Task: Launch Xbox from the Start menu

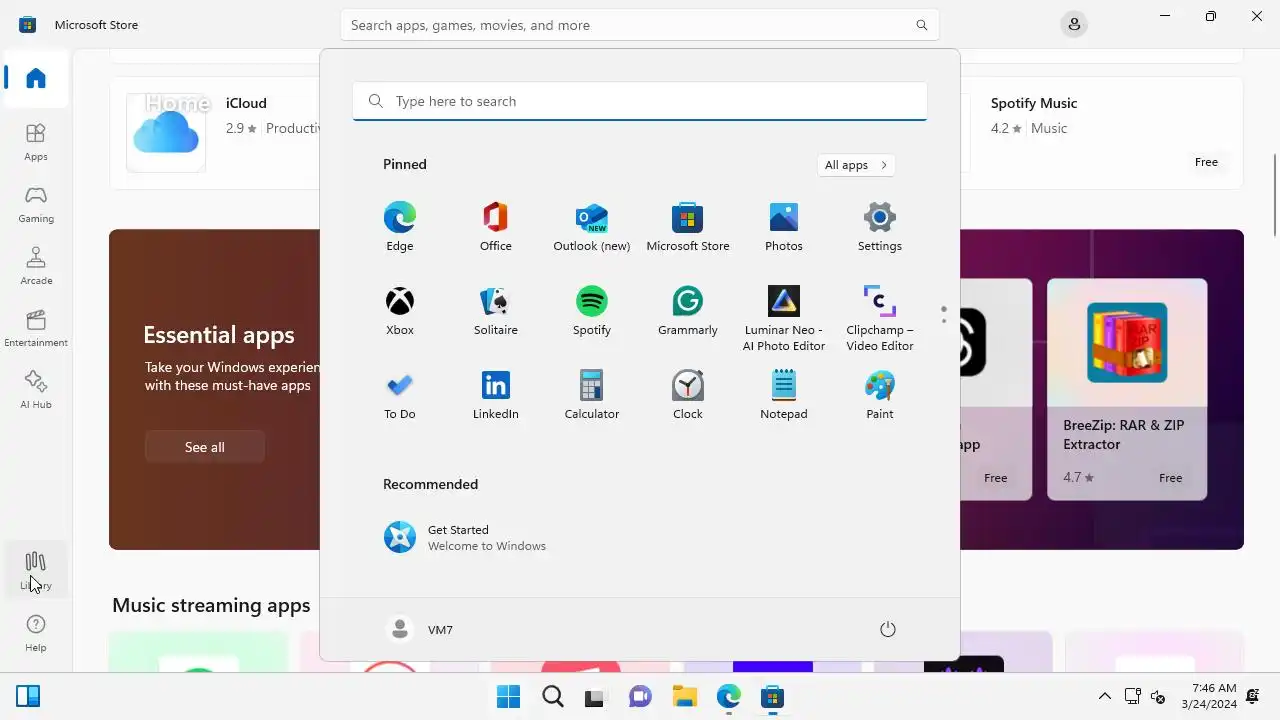Action: (399, 311)
